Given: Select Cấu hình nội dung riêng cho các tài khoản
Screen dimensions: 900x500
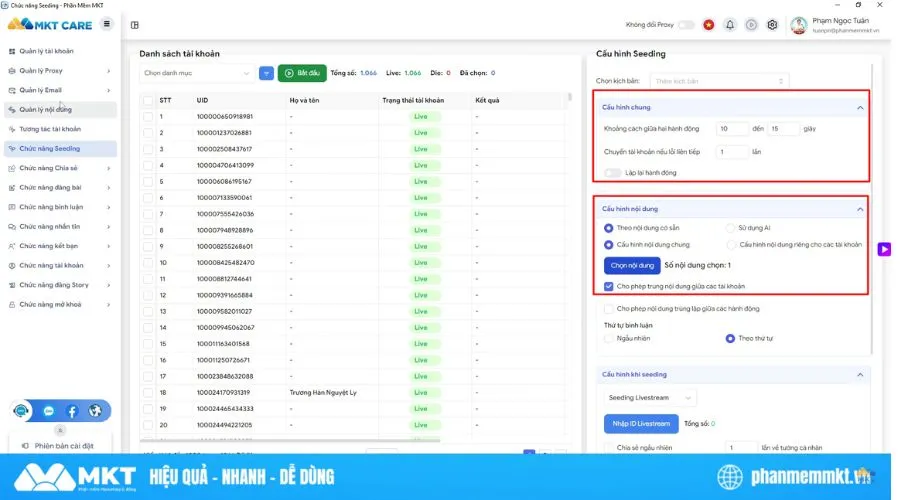Looking at the screenshot, I should 731,245.
